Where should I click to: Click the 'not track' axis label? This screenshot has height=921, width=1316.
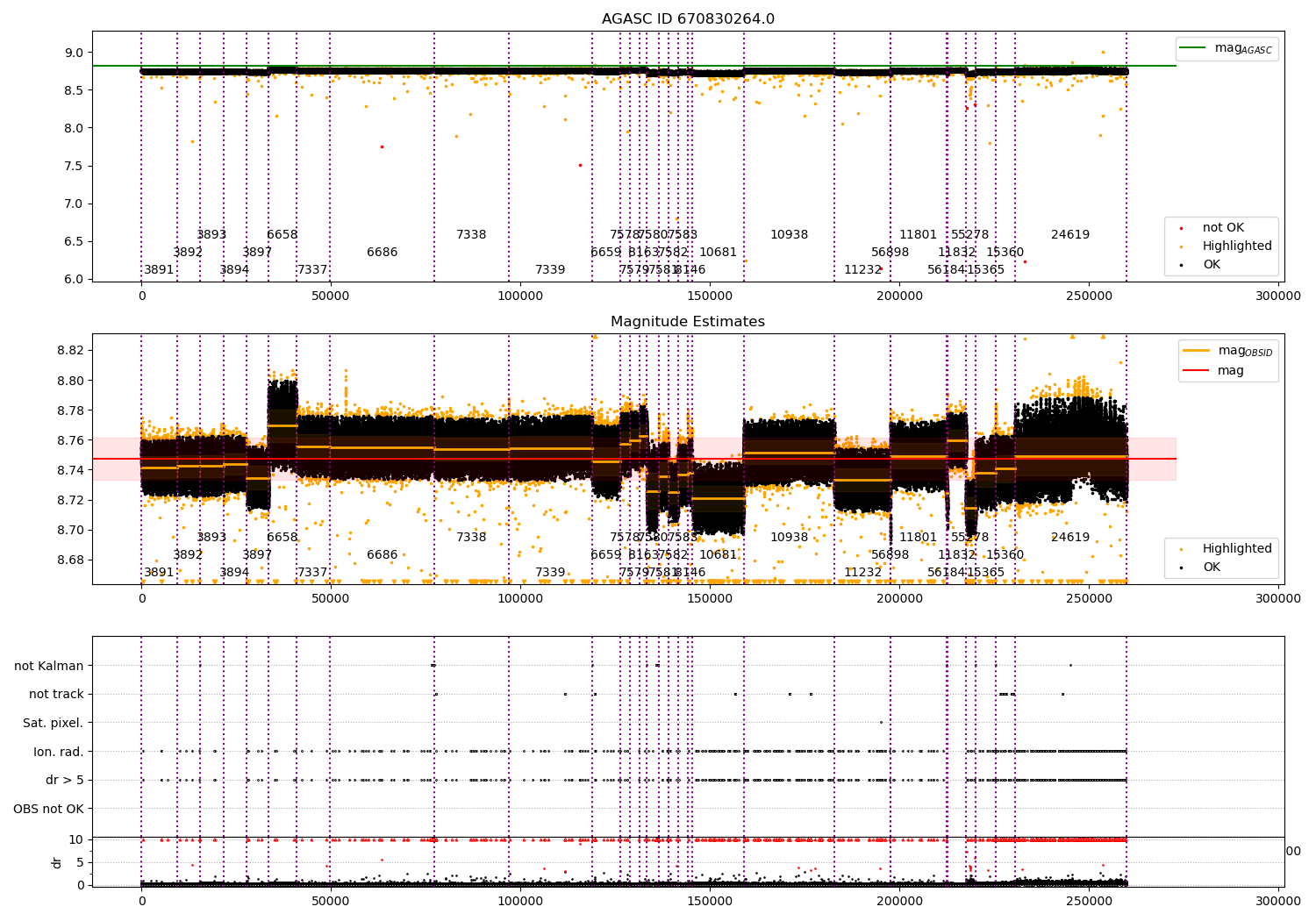tap(56, 694)
